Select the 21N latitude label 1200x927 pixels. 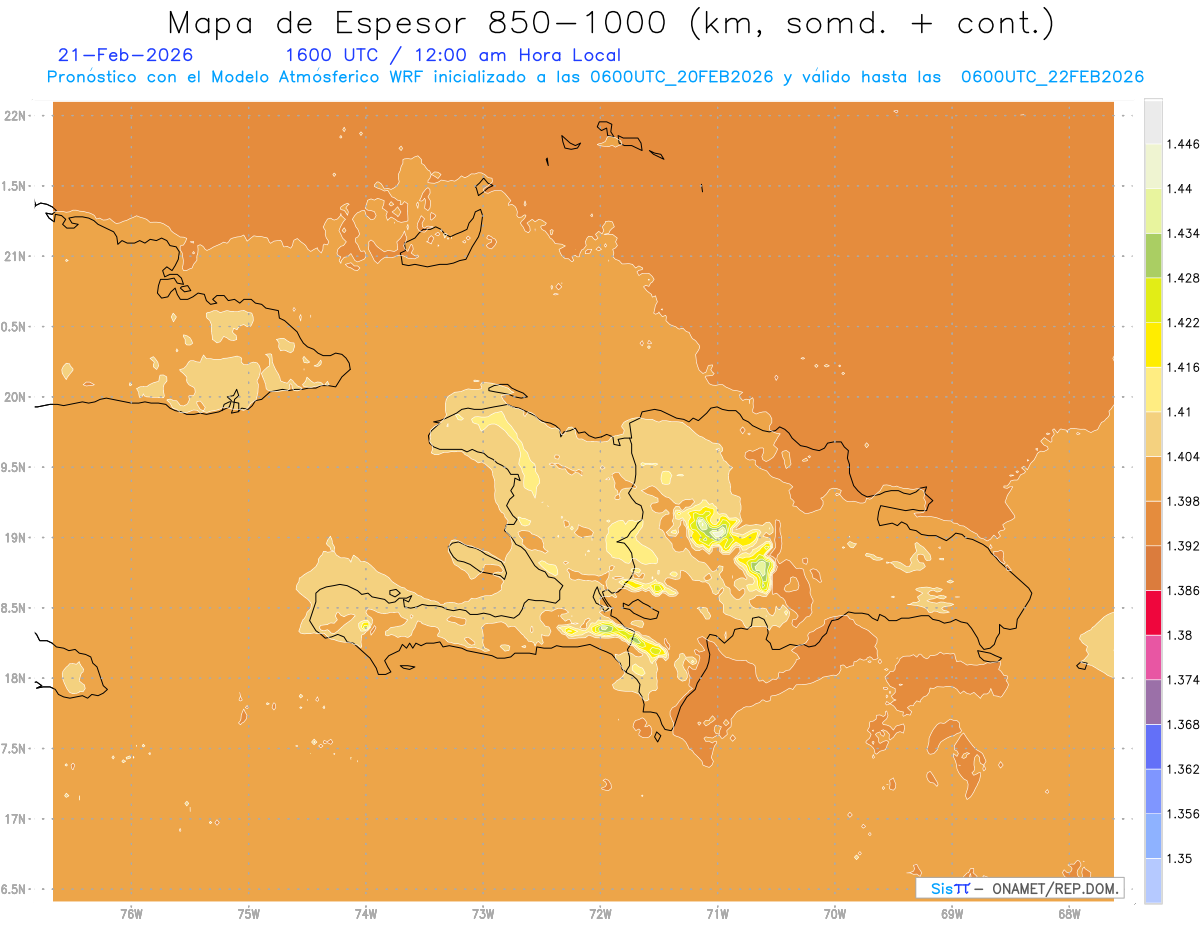pos(17,256)
